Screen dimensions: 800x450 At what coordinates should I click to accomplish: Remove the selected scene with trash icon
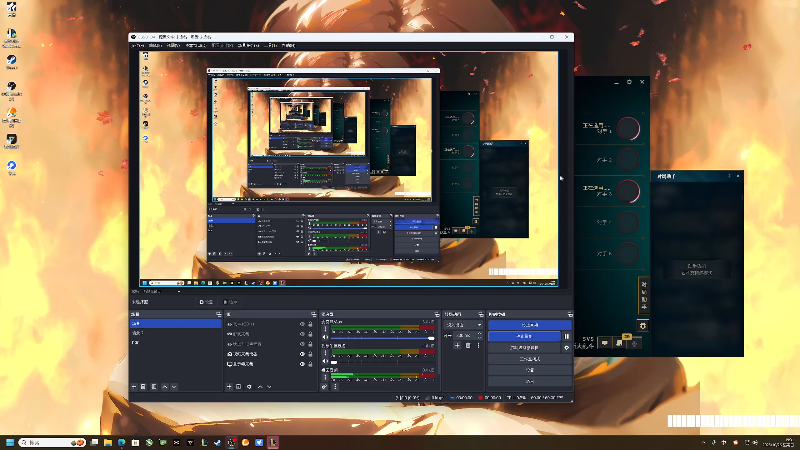[x=143, y=387]
